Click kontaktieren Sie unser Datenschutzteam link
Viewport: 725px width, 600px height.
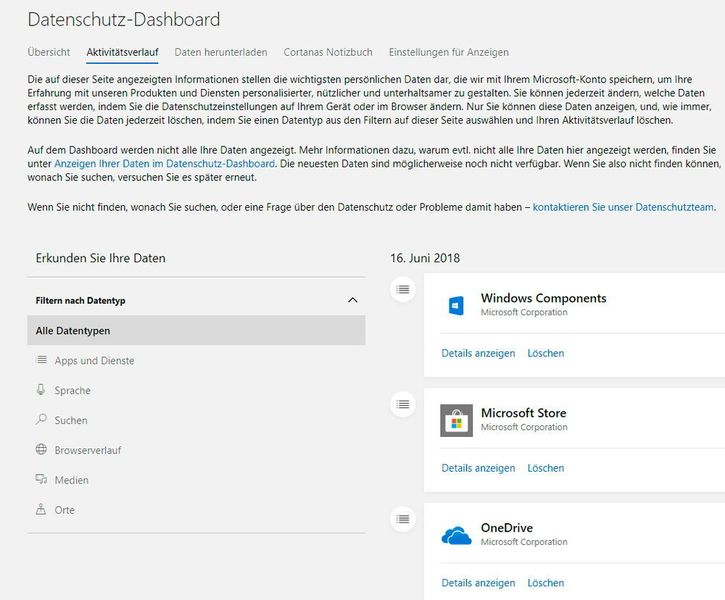pos(623,207)
